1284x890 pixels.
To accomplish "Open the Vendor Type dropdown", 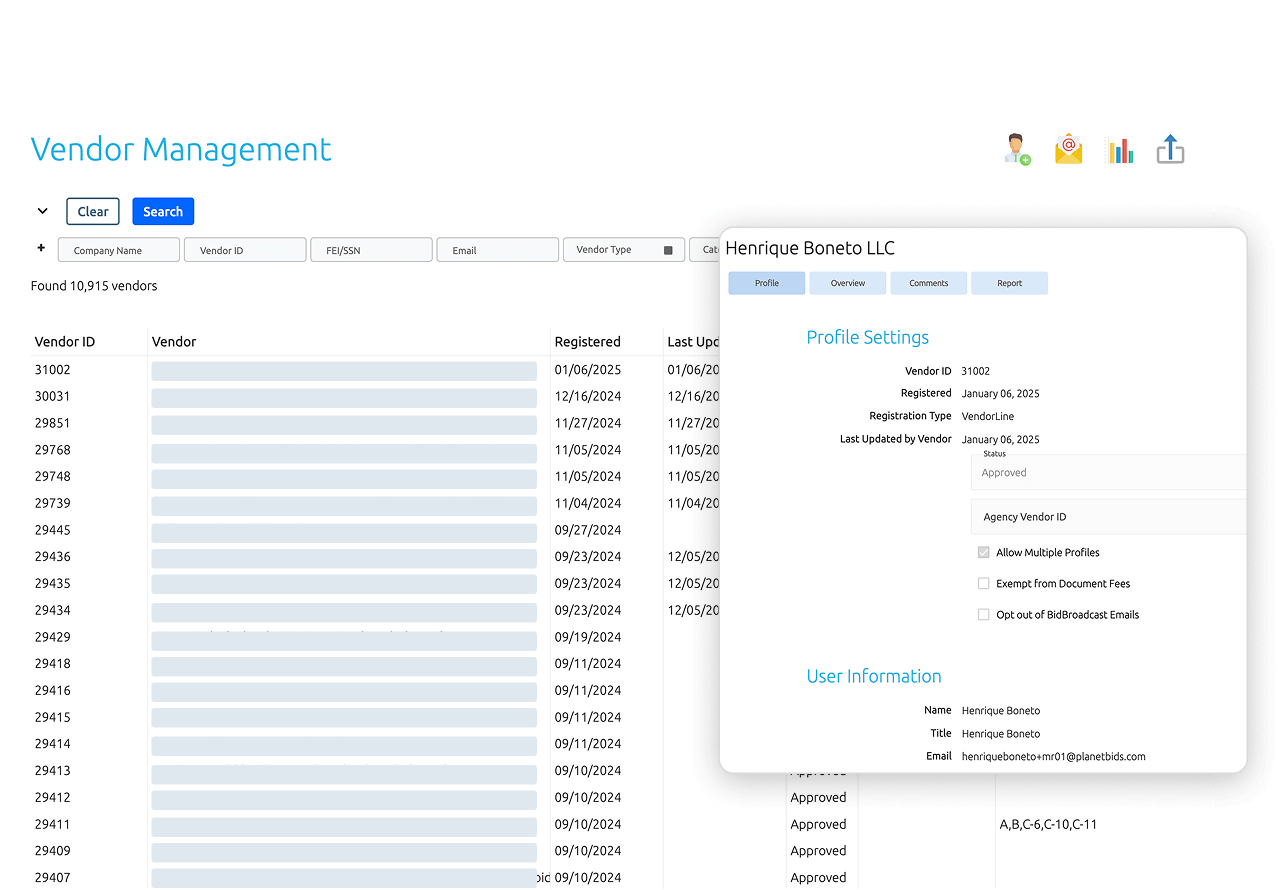I will coord(614,249).
